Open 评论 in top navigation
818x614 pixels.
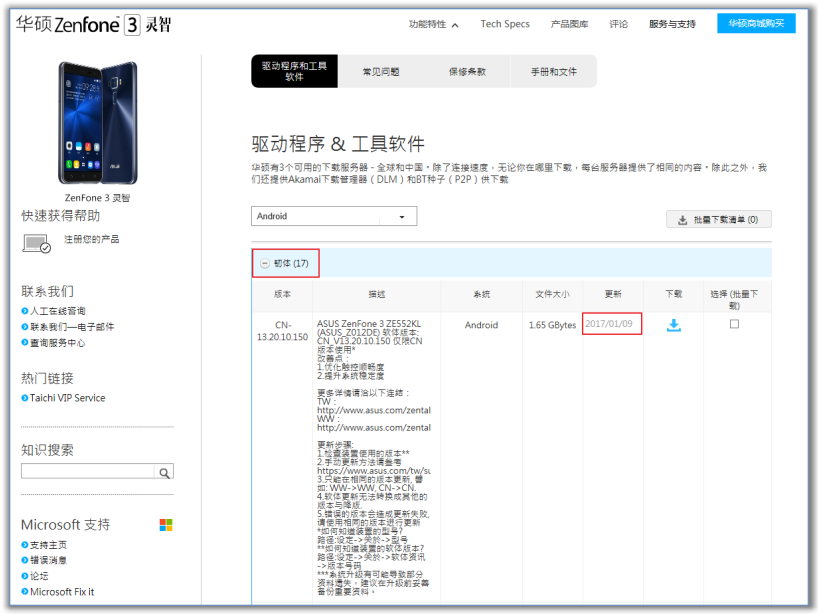pyautogui.click(x=619, y=24)
